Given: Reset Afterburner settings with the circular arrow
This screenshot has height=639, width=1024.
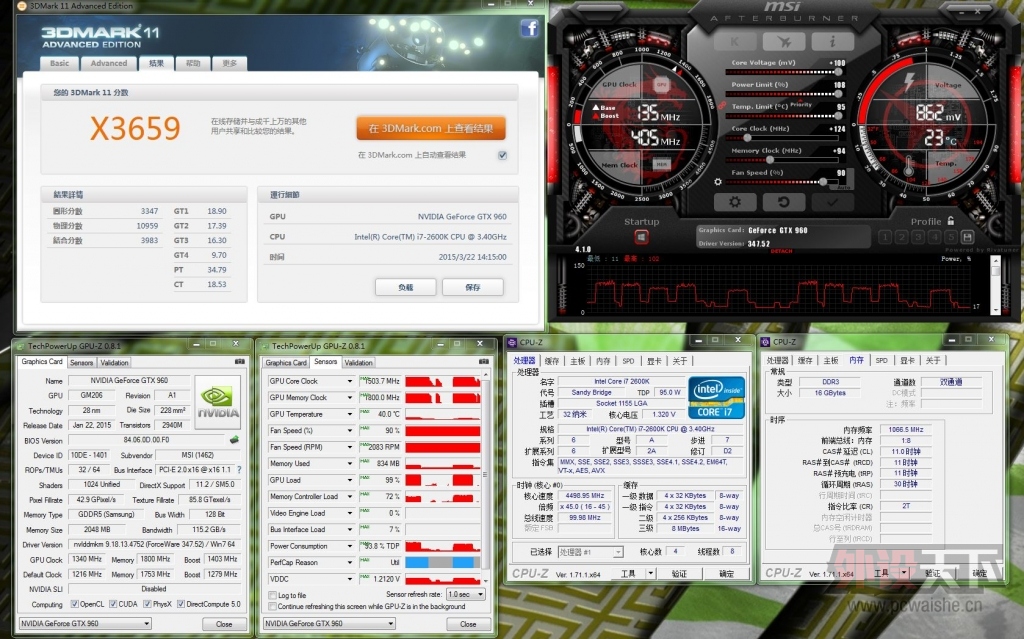Looking at the screenshot, I should pyautogui.click(x=784, y=202).
